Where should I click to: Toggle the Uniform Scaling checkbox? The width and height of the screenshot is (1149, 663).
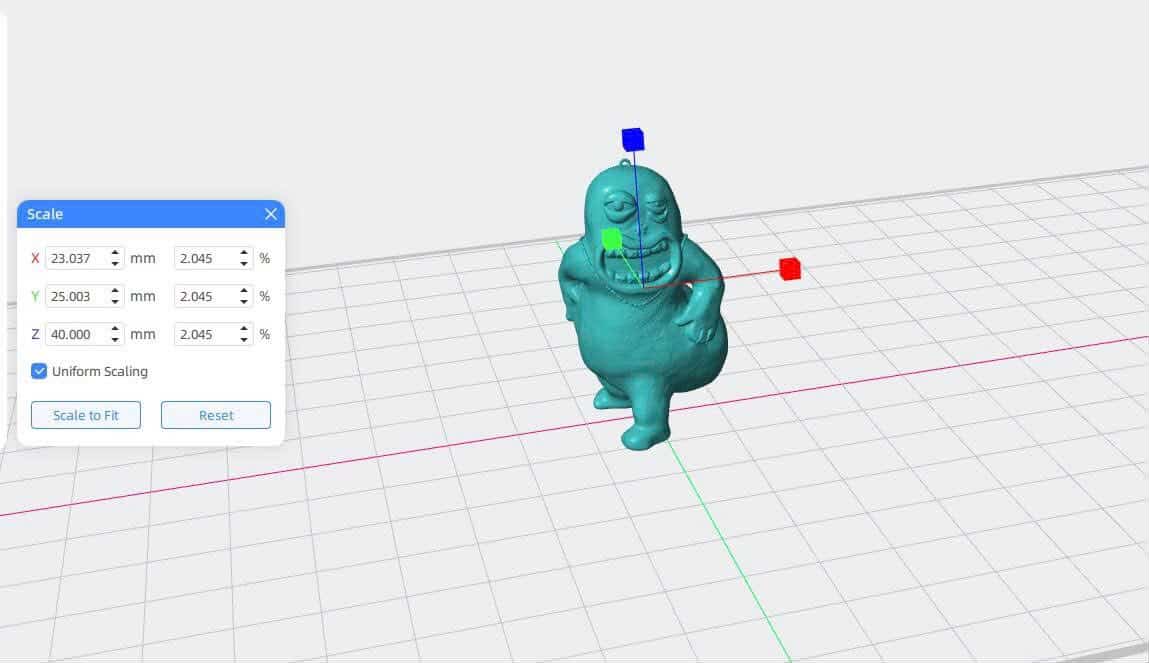[39, 371]
